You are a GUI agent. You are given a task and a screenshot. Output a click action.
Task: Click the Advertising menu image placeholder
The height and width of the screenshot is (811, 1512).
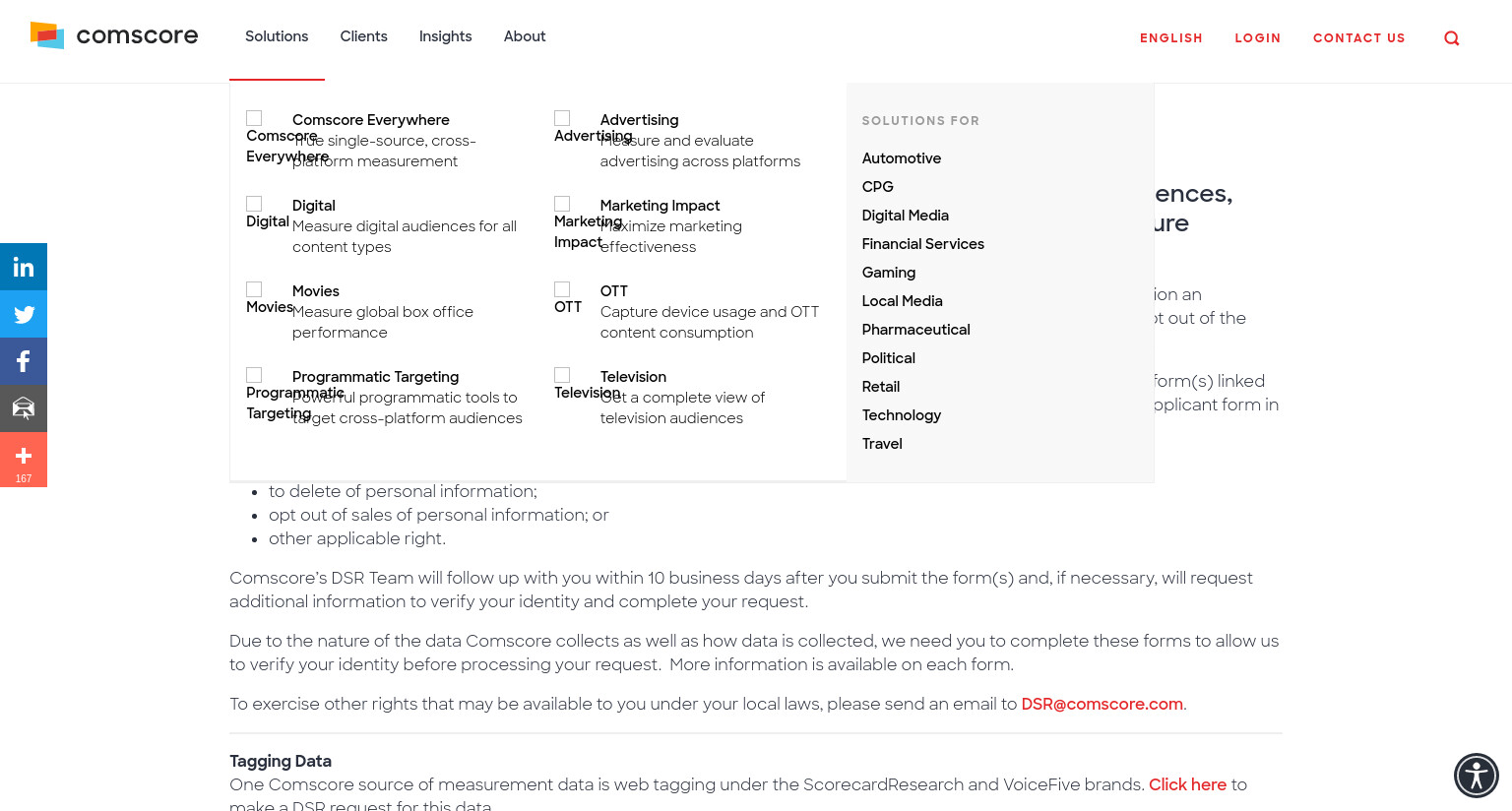pos(562,118)
